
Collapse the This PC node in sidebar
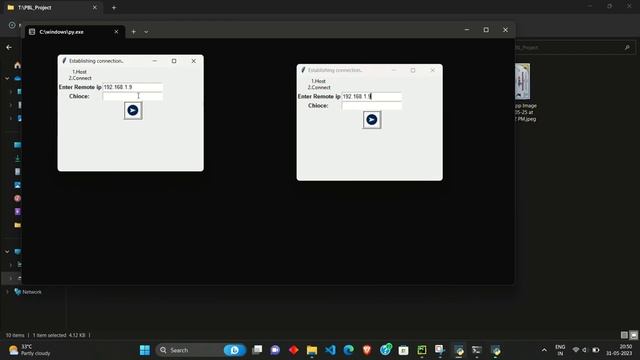click(7, 252)
